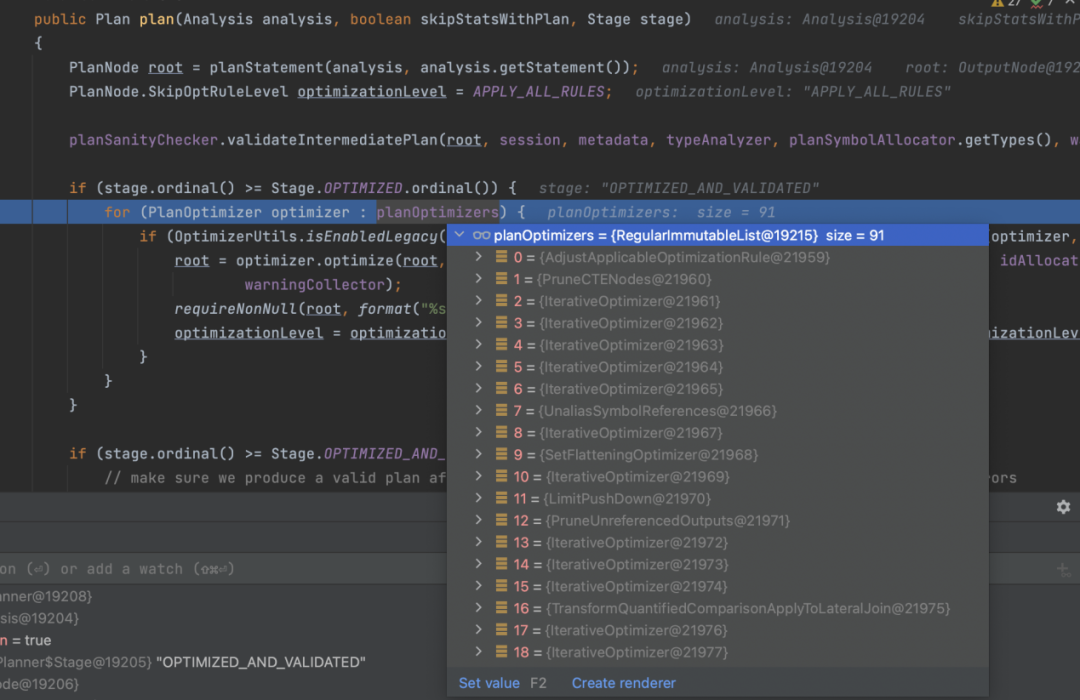1080x700 pixels.
Task: Expand the TransformQuantifiedComparisonApplyToLateralJoin entry
Action: (479, 609)
